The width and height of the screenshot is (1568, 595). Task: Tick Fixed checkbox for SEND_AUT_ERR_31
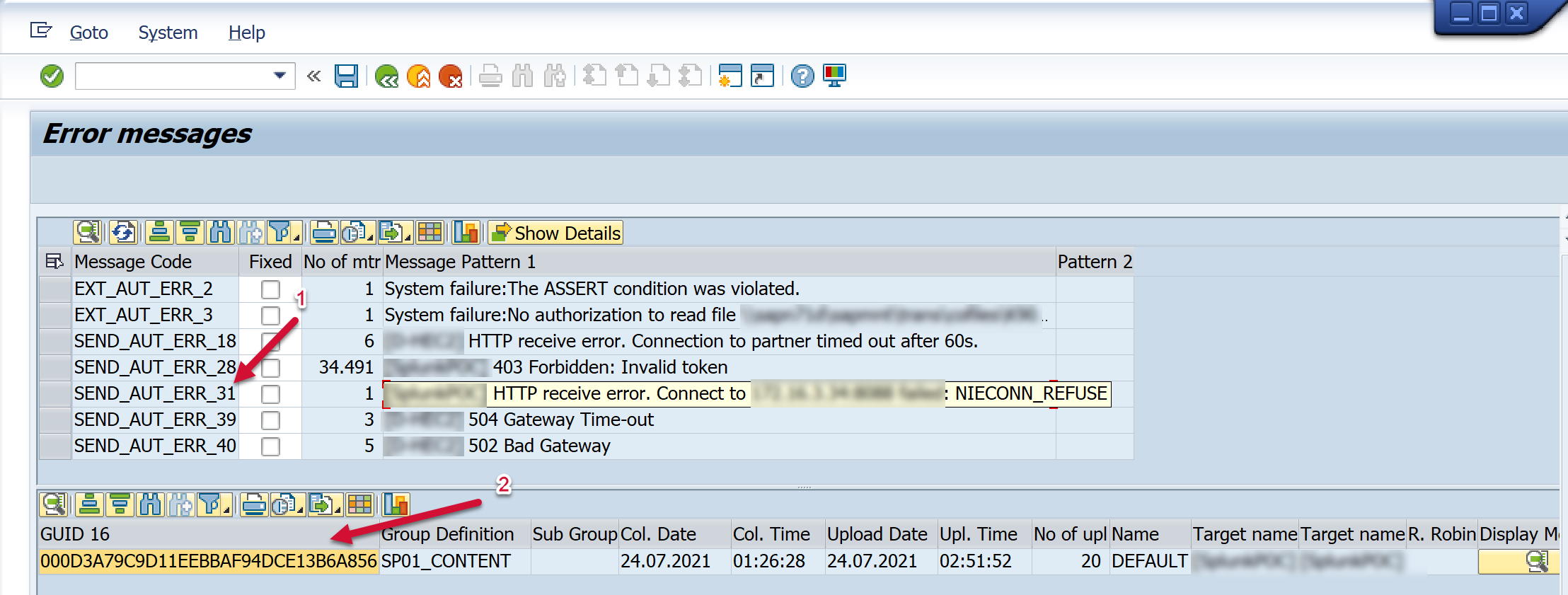[x=270, y=394]
